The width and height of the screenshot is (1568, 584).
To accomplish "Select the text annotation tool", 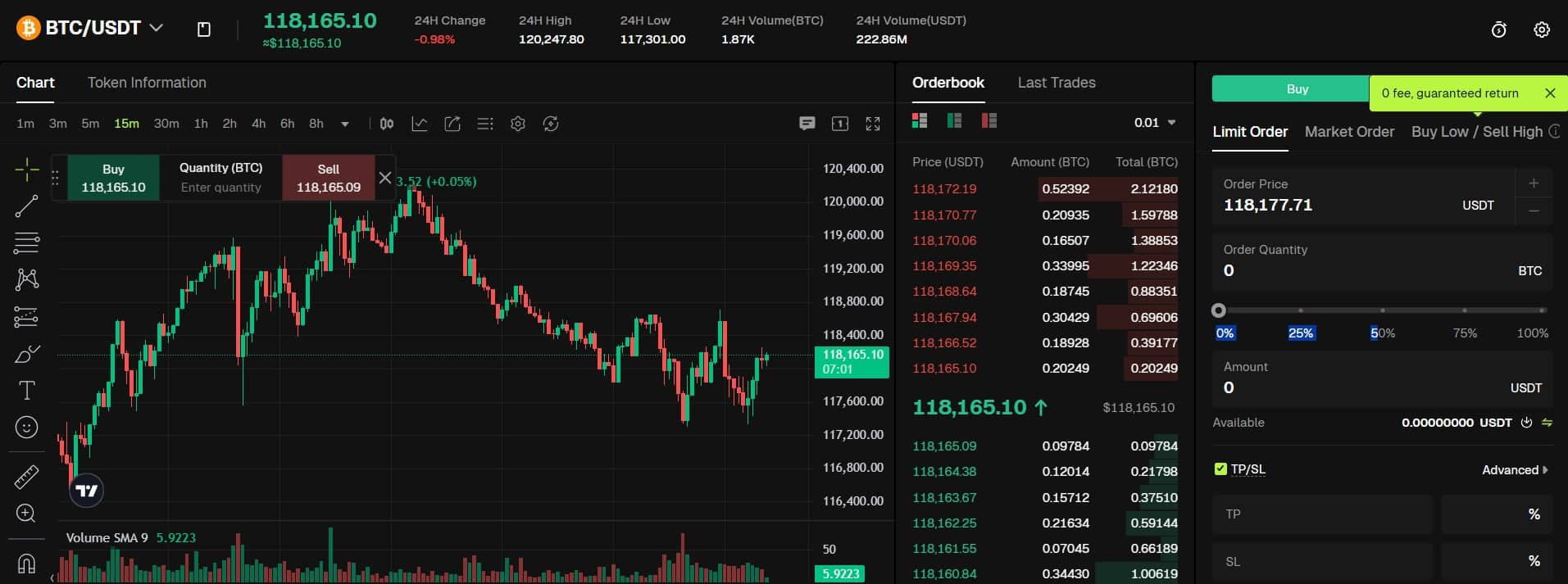I will tap(27, 391).
